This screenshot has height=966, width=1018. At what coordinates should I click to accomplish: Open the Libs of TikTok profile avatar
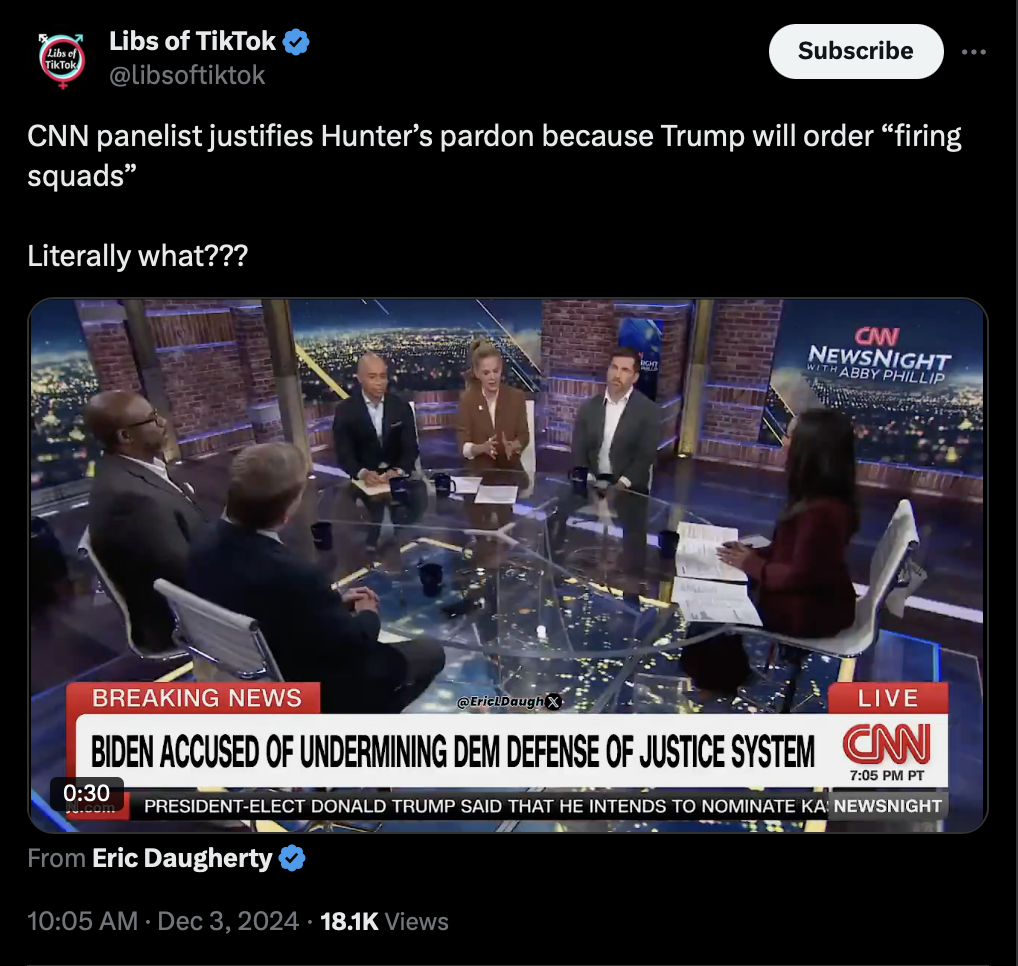pos(62,59)
